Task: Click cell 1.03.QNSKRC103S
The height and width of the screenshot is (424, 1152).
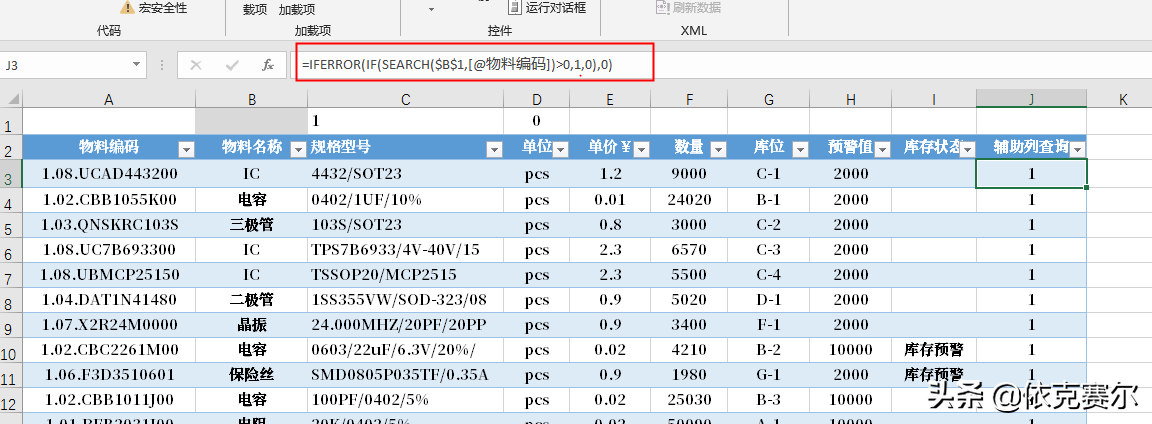Action: 109,224
